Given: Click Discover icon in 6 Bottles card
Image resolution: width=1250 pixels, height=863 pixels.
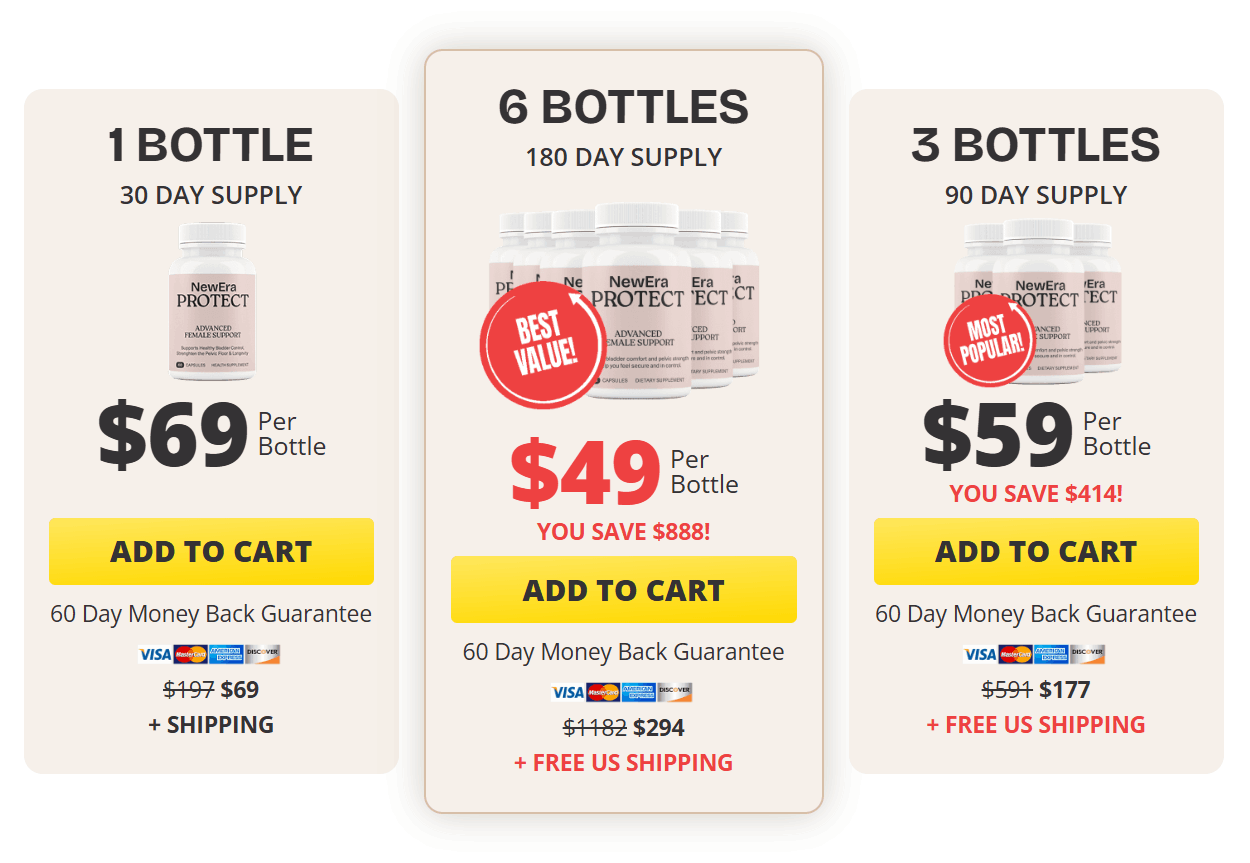Looking at the screenshot, I should pyautogui.click(x=675, y=692).
